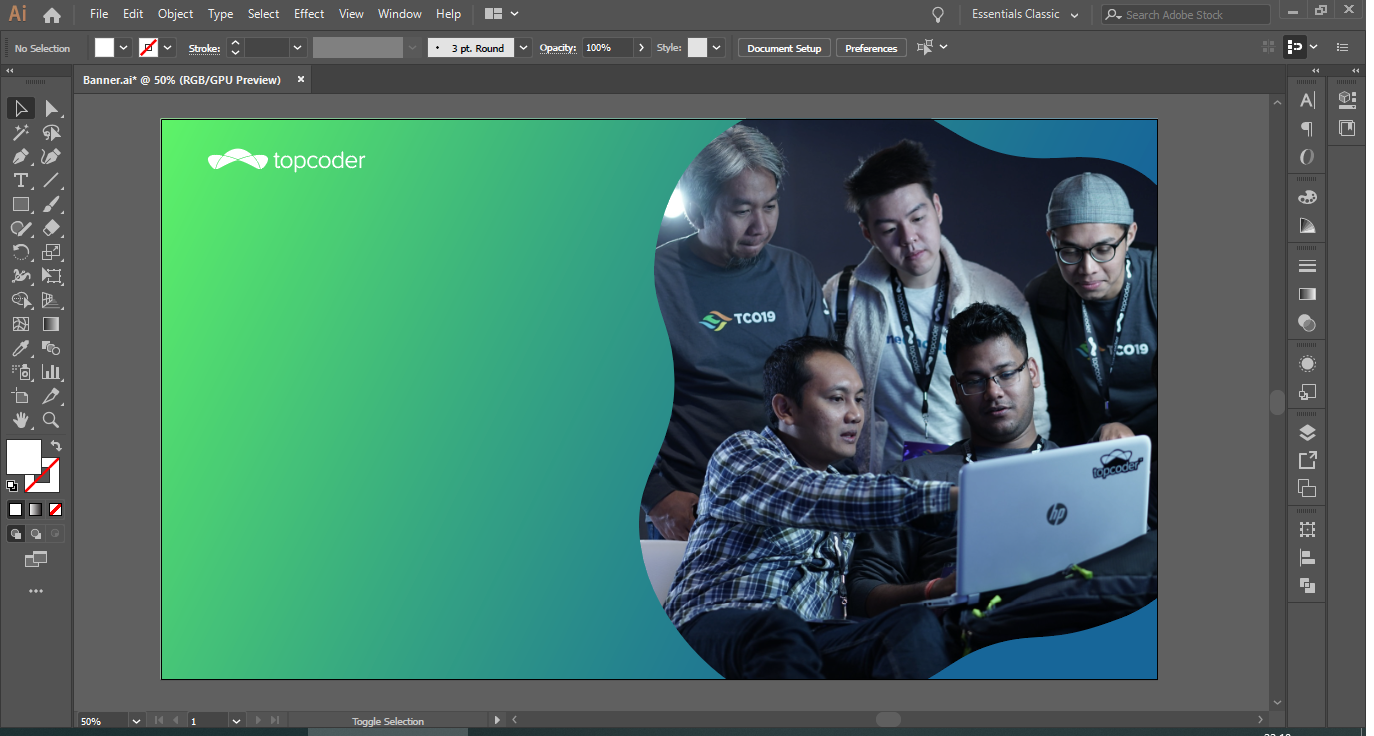Click the toolbox Fill color box
The image size is (1374, 736).
tap(24, 457)
